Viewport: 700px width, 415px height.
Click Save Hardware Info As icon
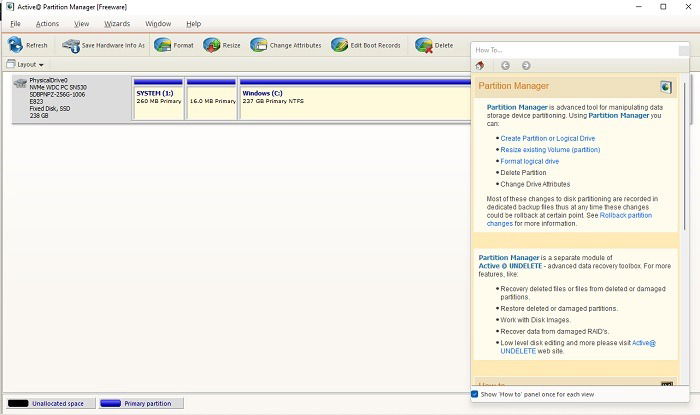71,45
